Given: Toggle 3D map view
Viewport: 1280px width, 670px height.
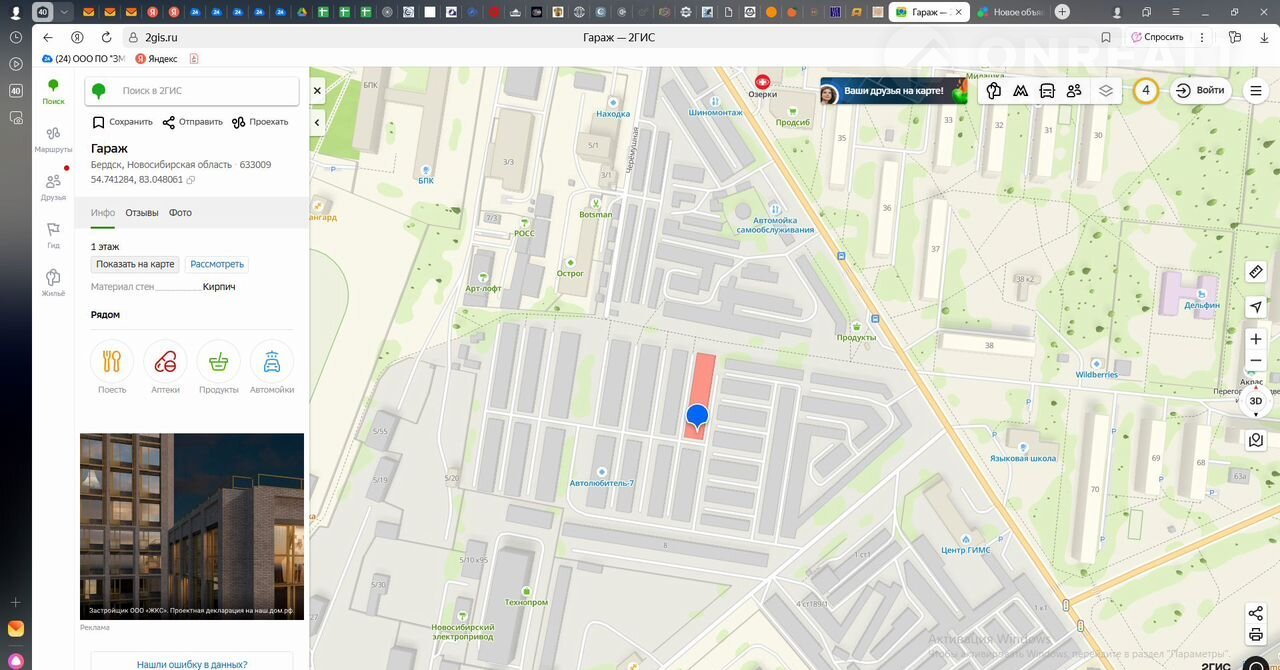Looking at the screenshot, I should point(1256,401).
